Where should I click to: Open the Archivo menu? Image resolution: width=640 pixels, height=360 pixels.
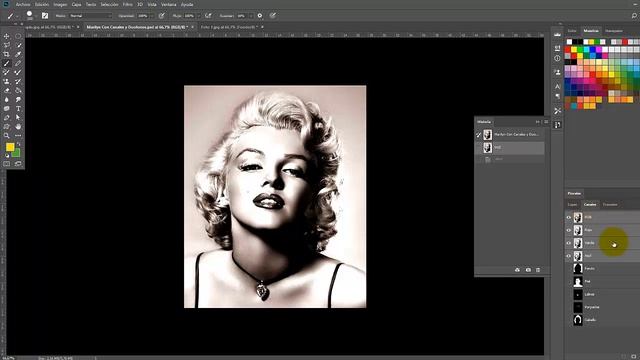(x=23, y=4)
